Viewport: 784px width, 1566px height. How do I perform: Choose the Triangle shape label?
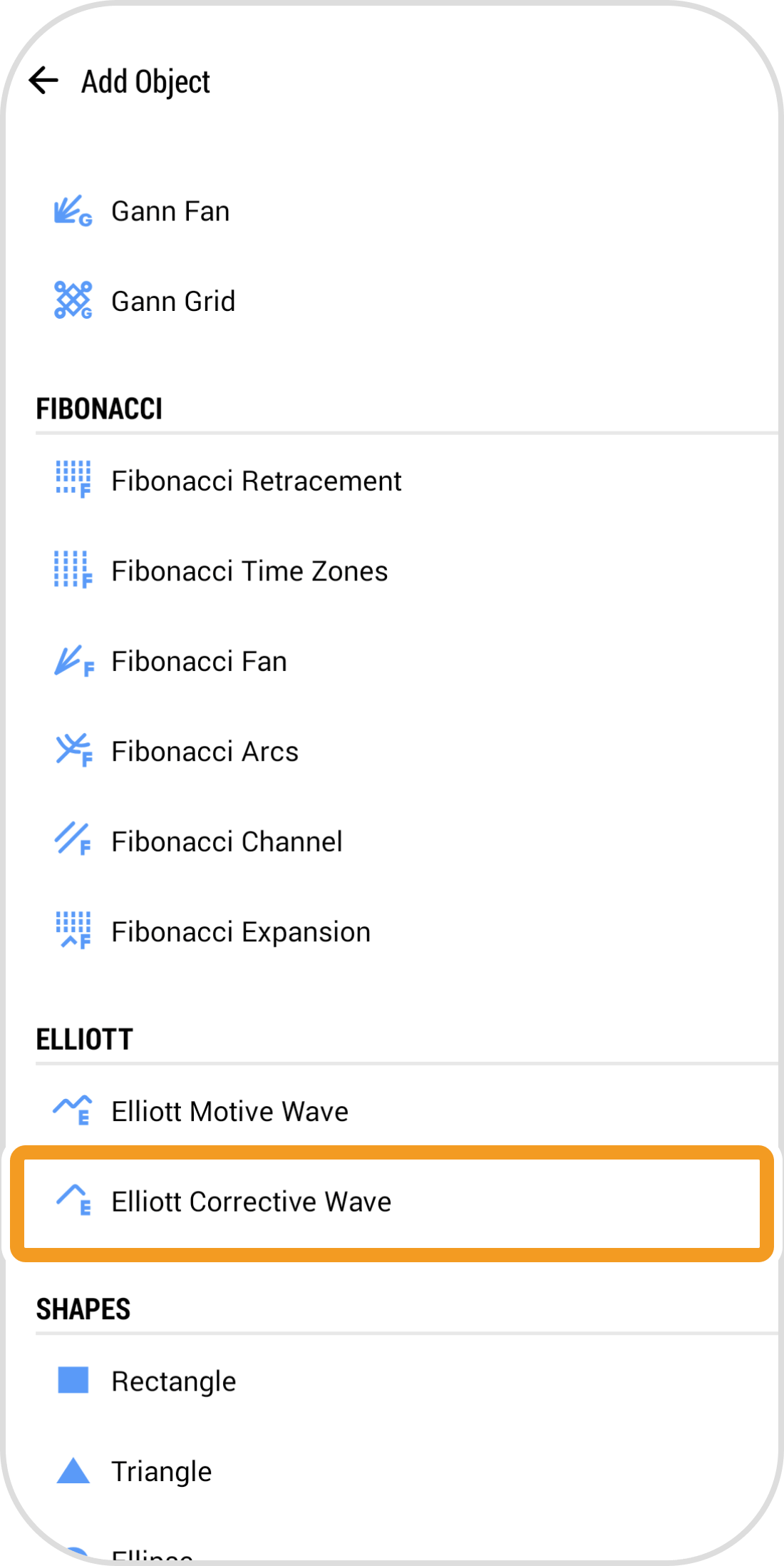pyautogui.click(x=162, y=1472)
